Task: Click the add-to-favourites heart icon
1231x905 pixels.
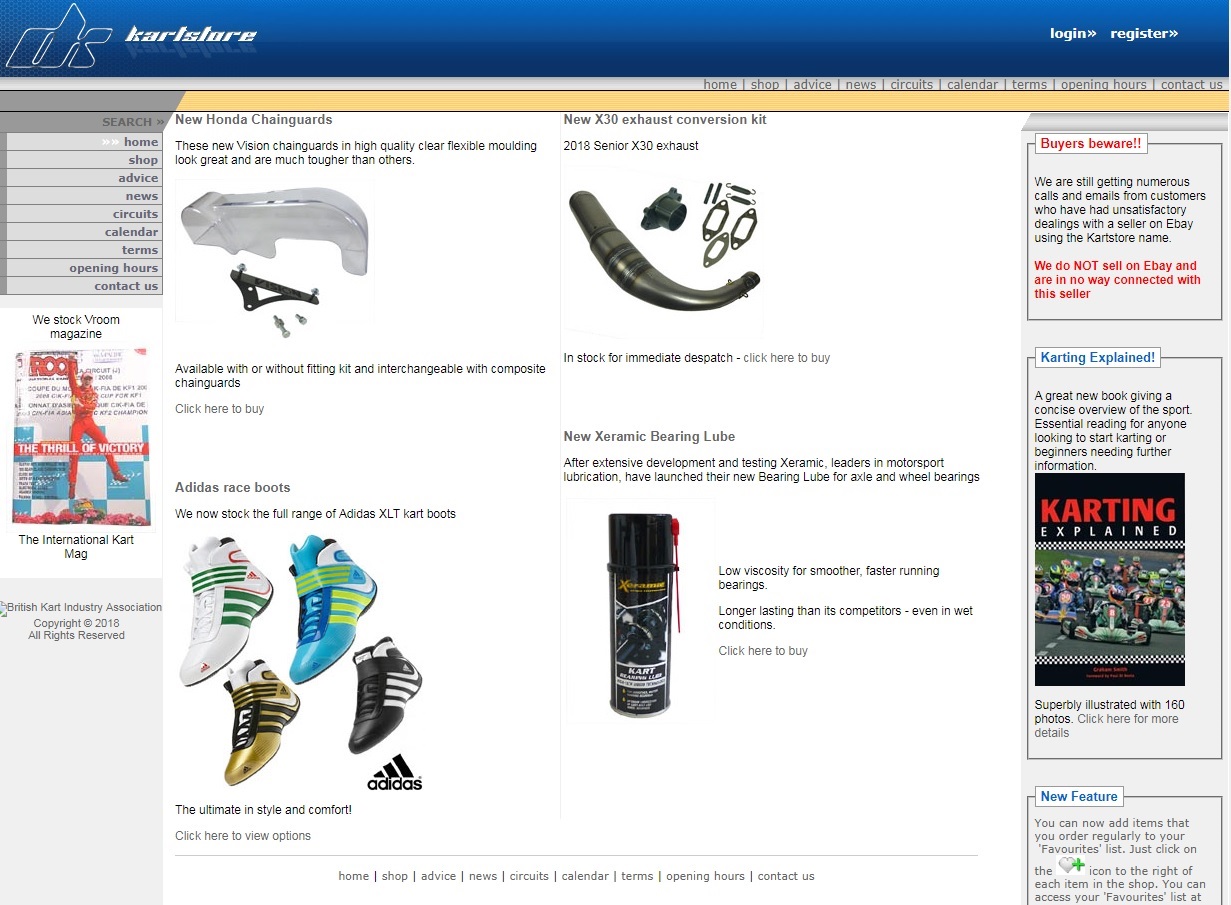Action: (1071, 865)
